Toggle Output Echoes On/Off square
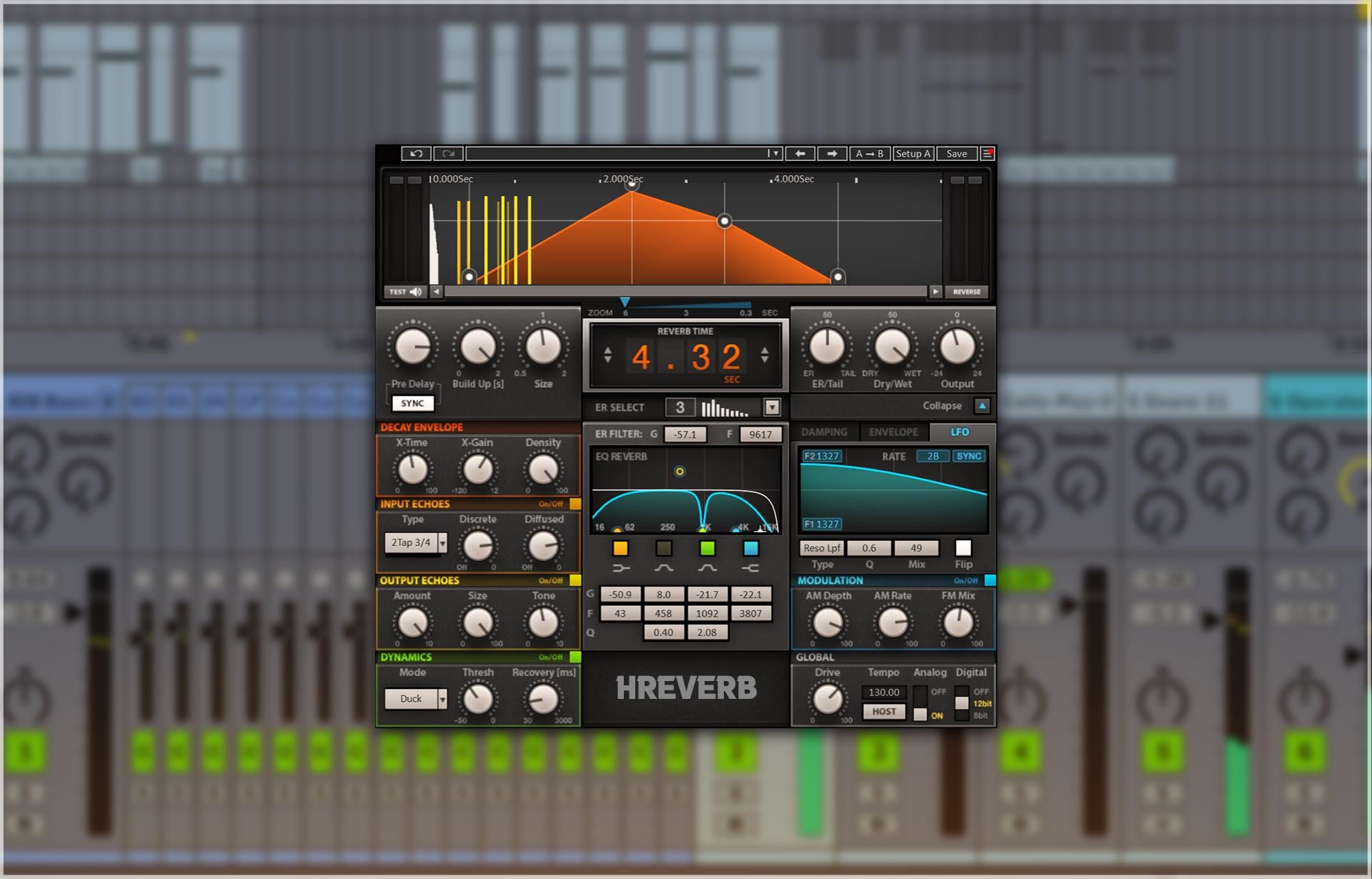Screen dimensions: 1372x879 pos(575,581)
